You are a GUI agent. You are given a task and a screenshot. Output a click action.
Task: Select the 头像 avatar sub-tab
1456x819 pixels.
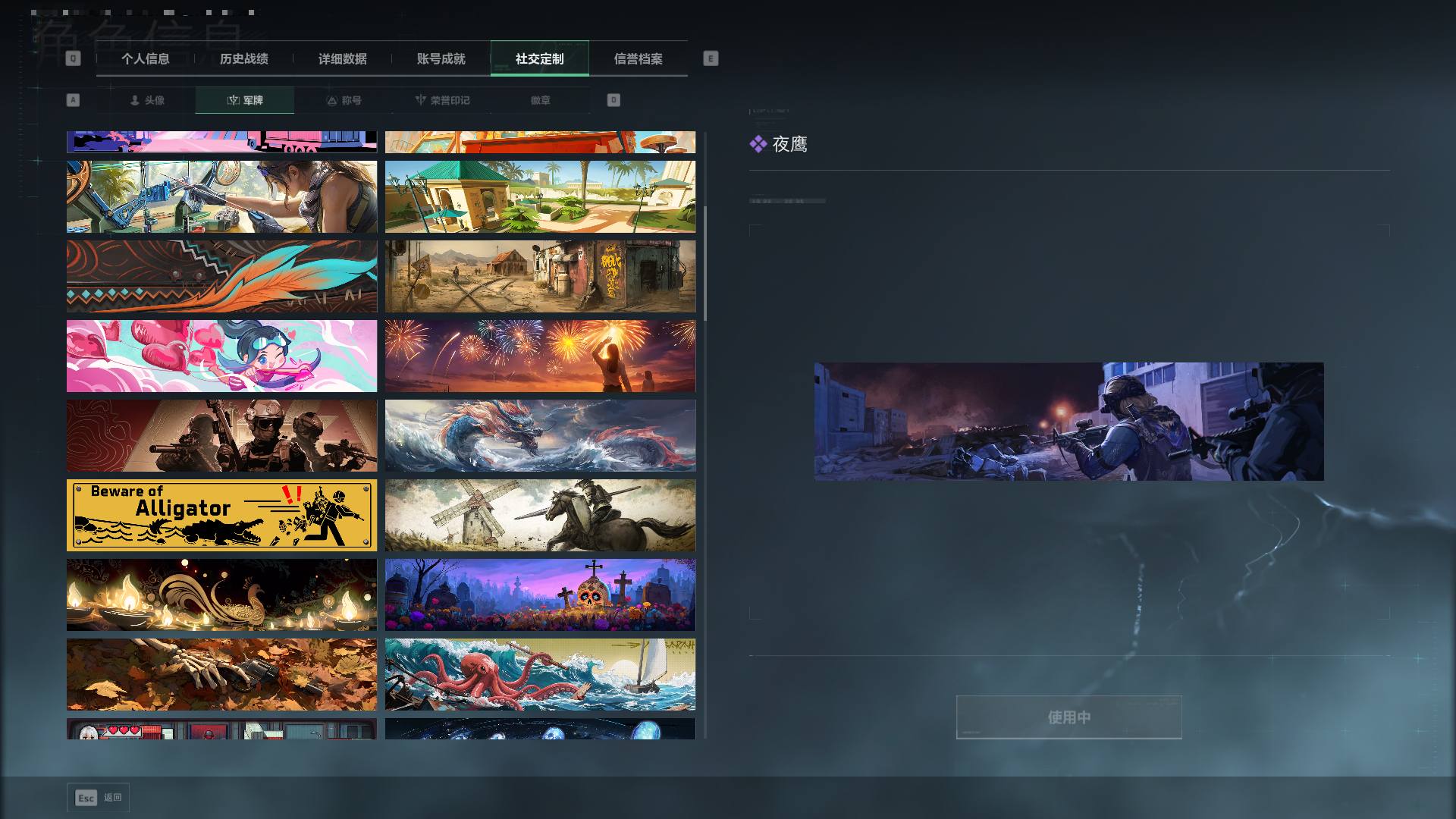coord(146,100)
